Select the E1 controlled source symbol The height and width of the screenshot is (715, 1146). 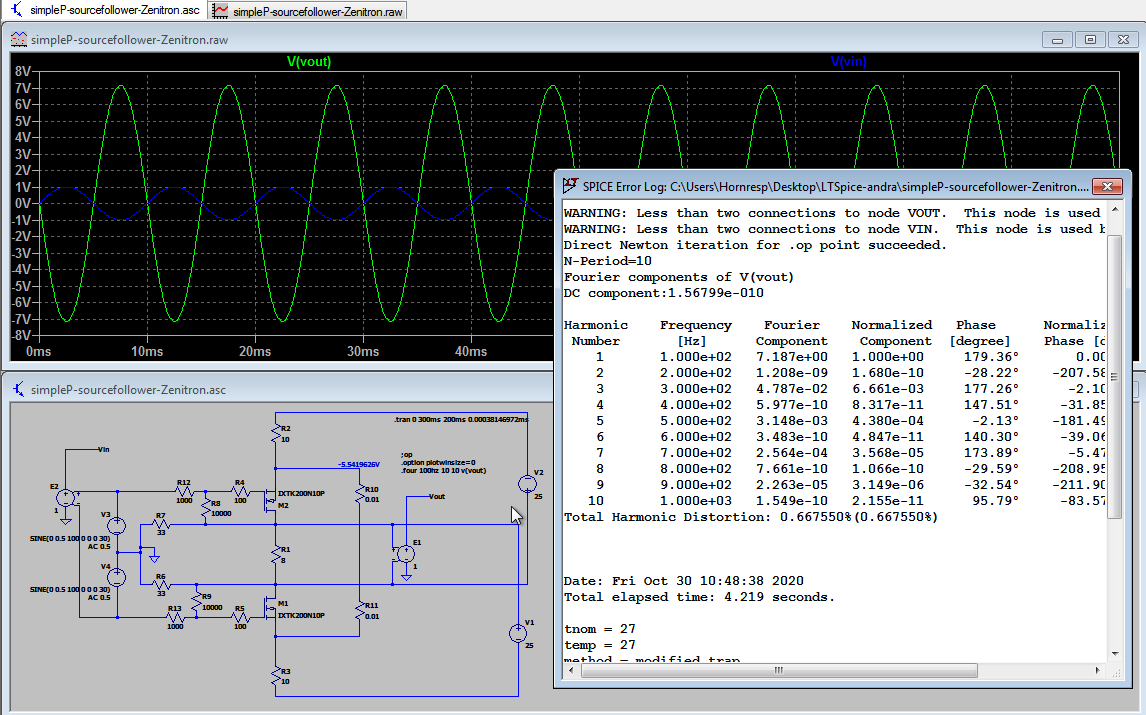tap(404, 554)
